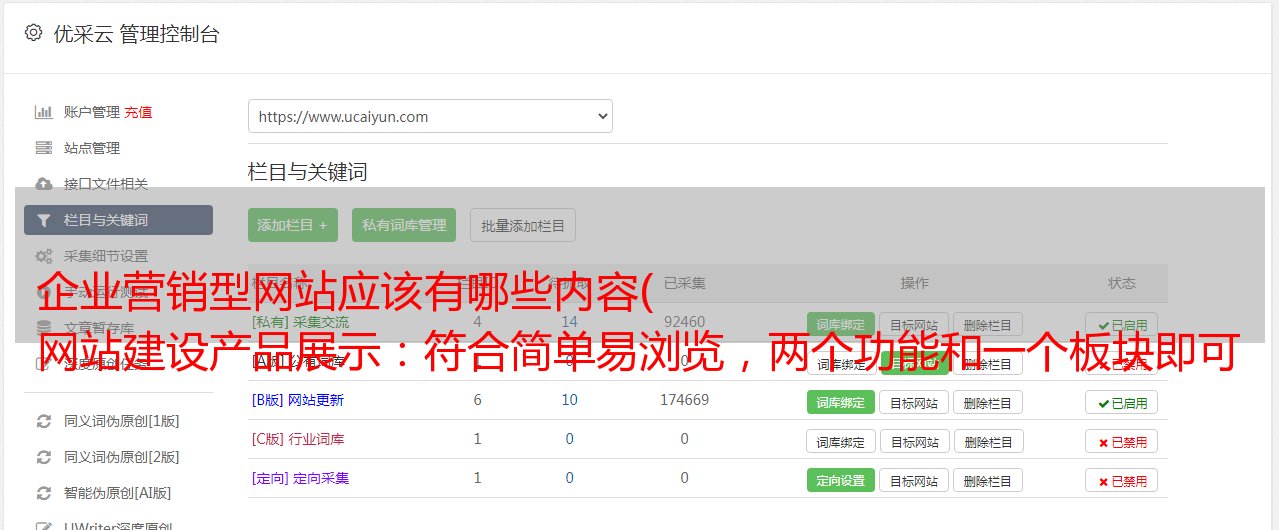Click the gear icon beside 优采云 管理控制台
Screen dimensions: 1279x530
tap(33, 33)
